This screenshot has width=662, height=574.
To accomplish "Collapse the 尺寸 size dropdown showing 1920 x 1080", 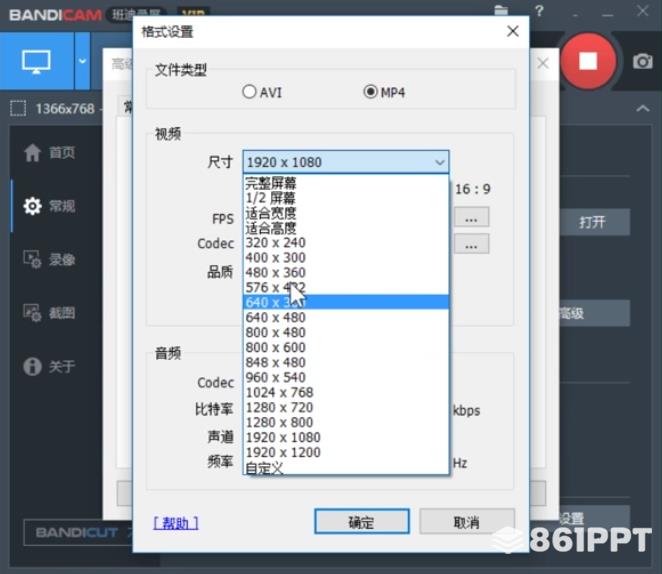I will click(x=346, y=162).
